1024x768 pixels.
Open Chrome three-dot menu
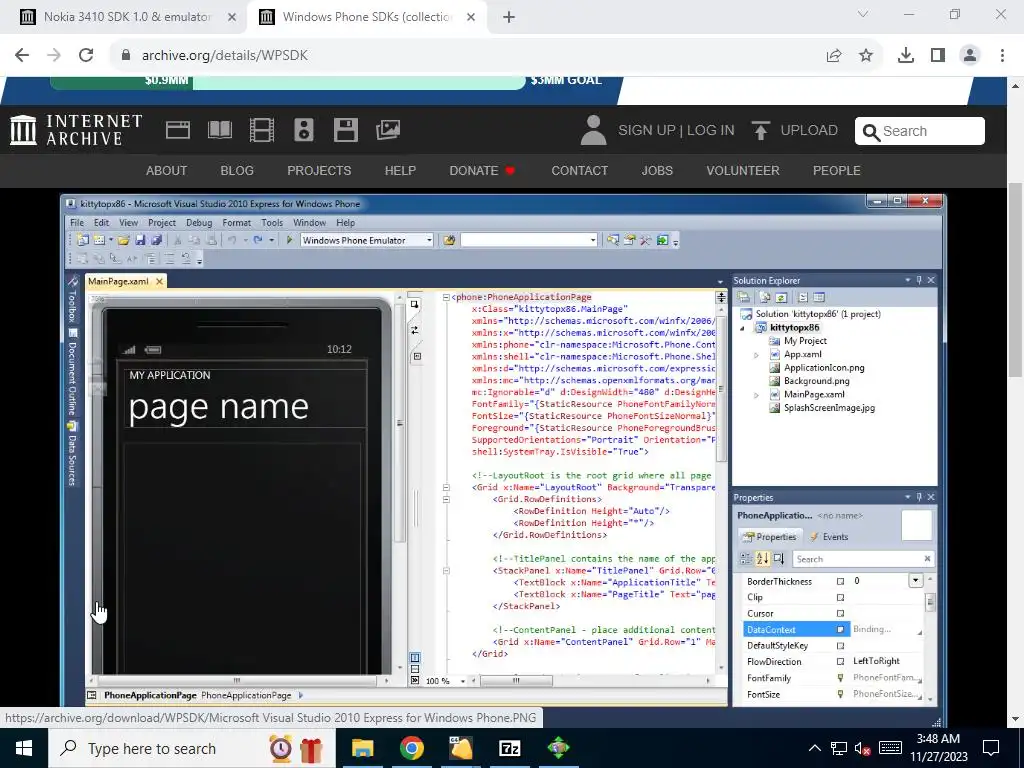click(1002, 56)
